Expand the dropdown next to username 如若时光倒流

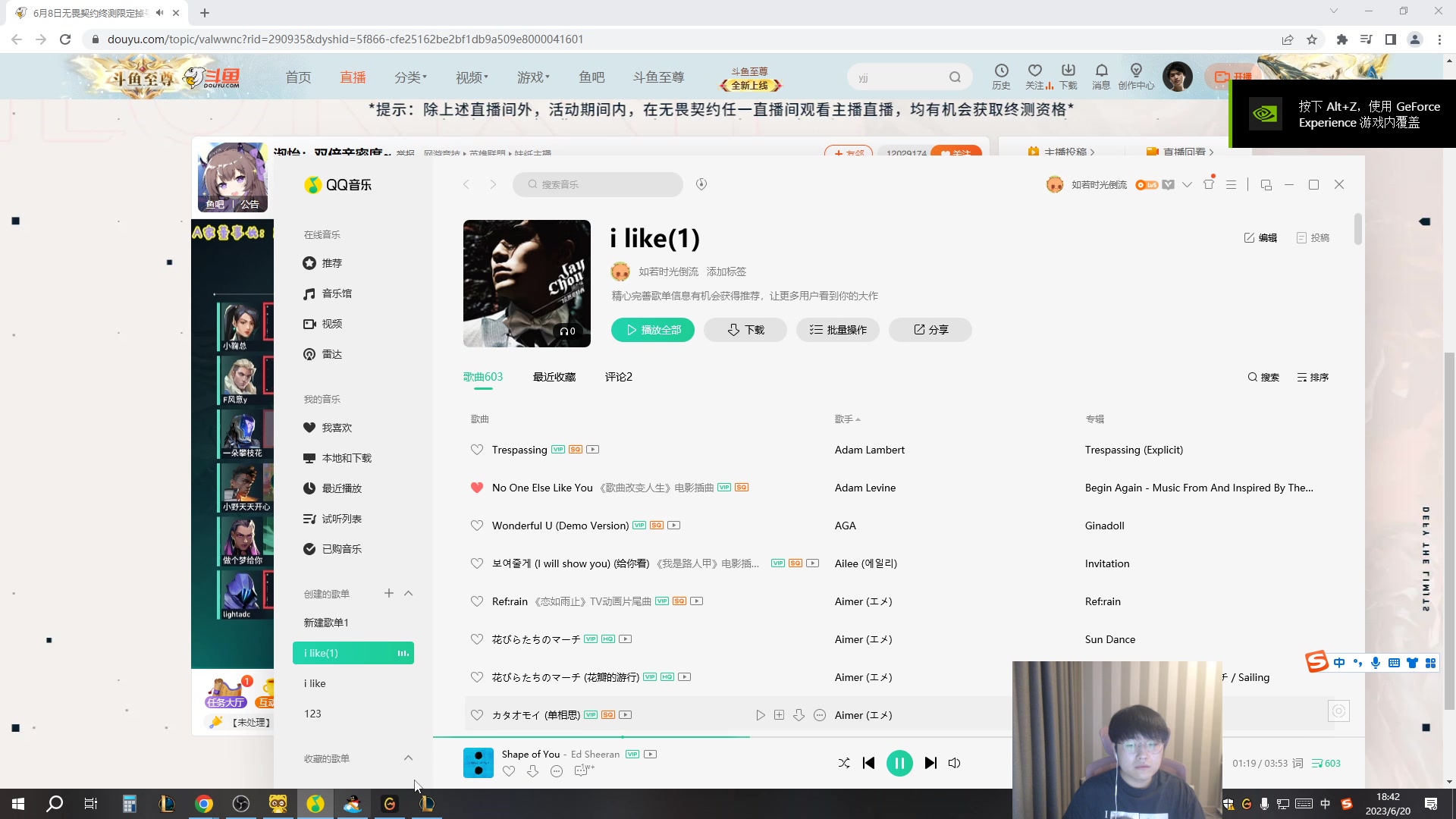click(x=1188, y=184)
